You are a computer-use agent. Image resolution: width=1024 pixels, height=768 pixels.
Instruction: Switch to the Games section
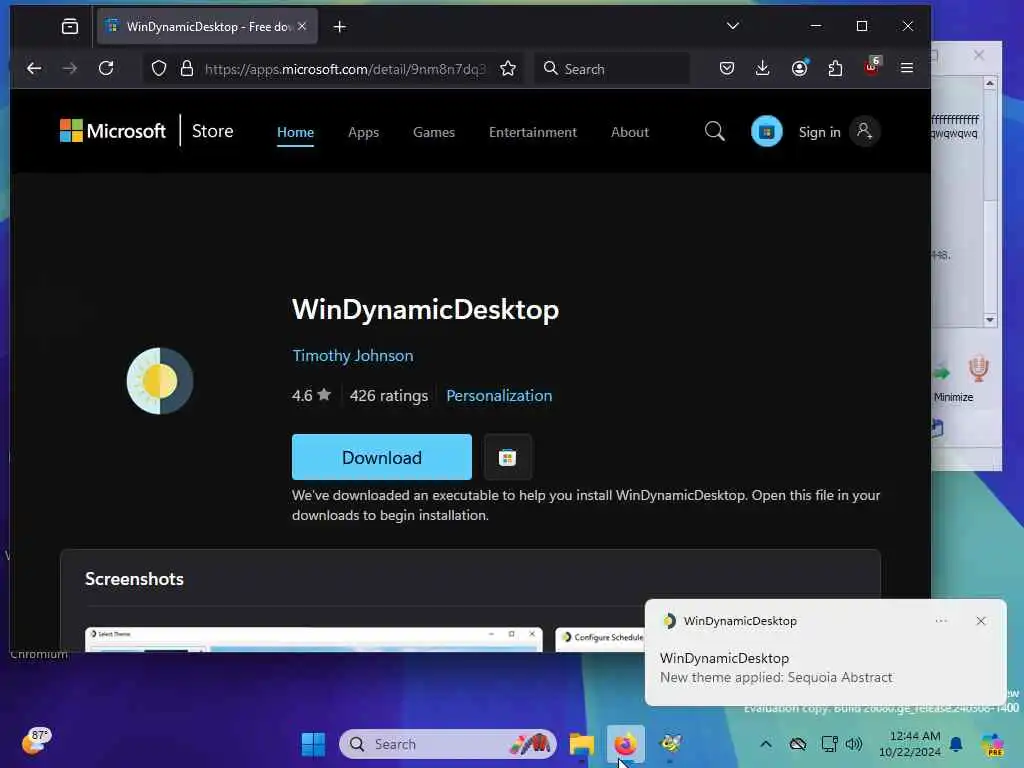(434, 132)
